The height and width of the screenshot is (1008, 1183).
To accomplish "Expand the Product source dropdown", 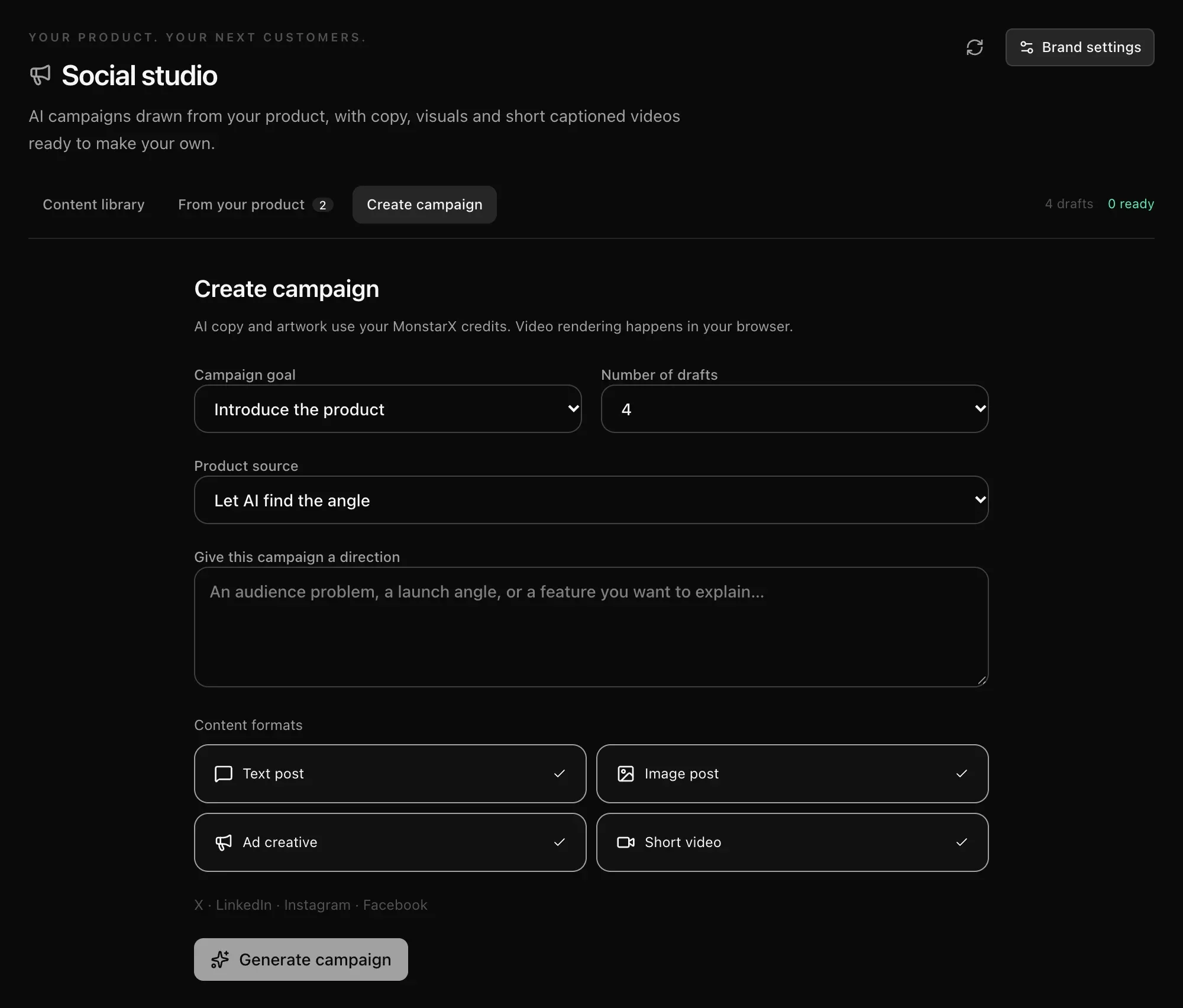I will [591, 500].
